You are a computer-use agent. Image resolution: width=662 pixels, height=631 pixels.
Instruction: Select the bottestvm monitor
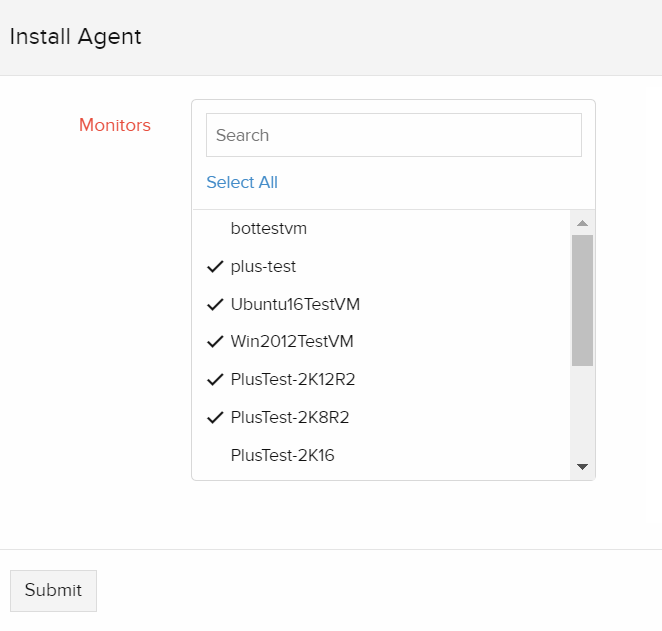coord(268,229)
